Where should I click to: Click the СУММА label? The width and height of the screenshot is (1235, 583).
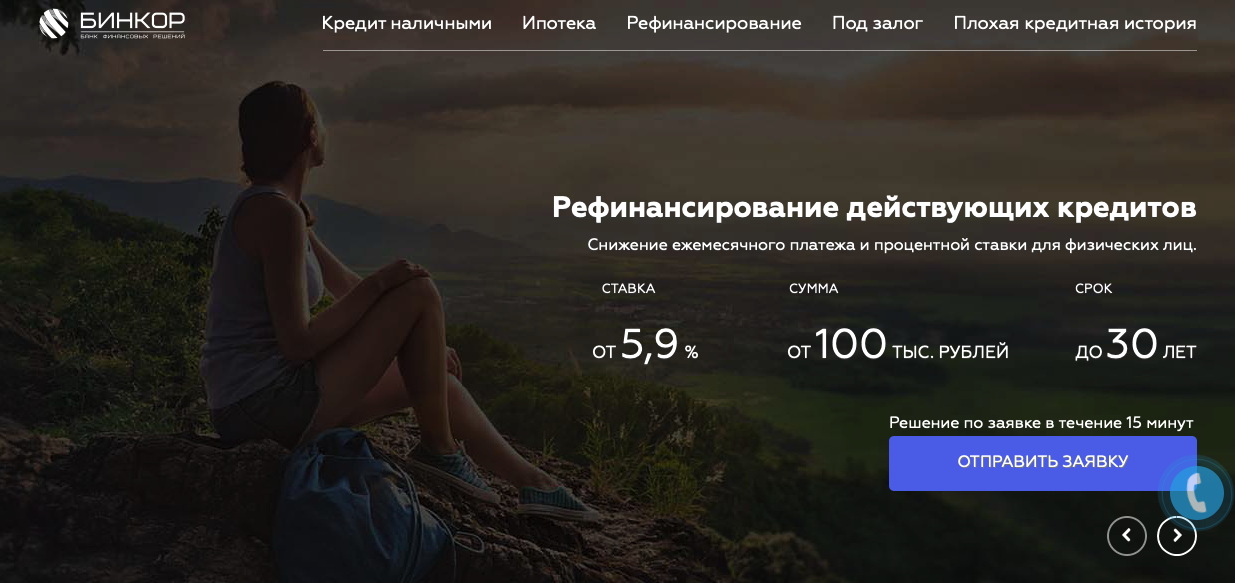pyautogui.click(x=814, y=289)
